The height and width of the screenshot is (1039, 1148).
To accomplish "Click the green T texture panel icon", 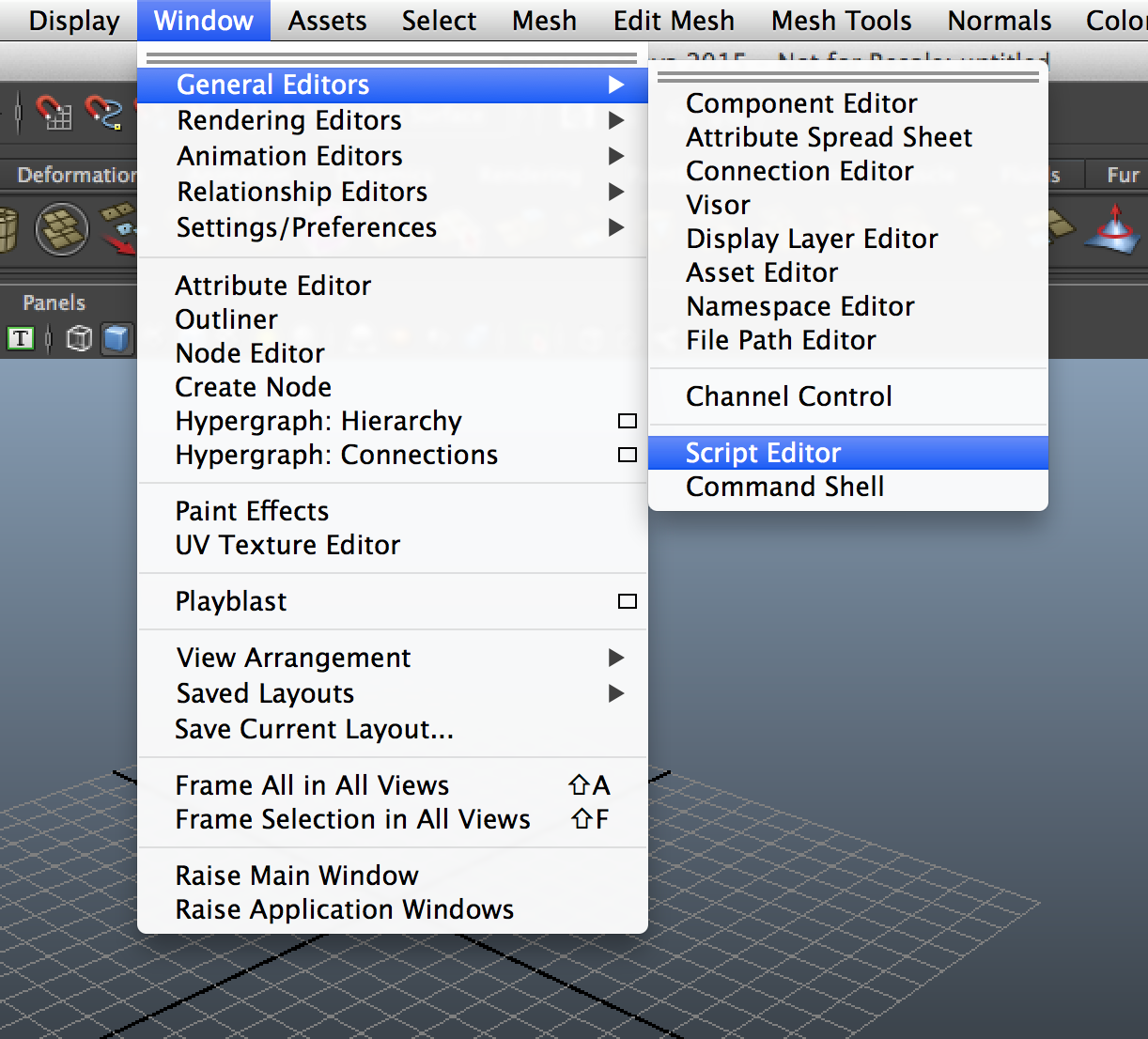I will tap(20, 337).
